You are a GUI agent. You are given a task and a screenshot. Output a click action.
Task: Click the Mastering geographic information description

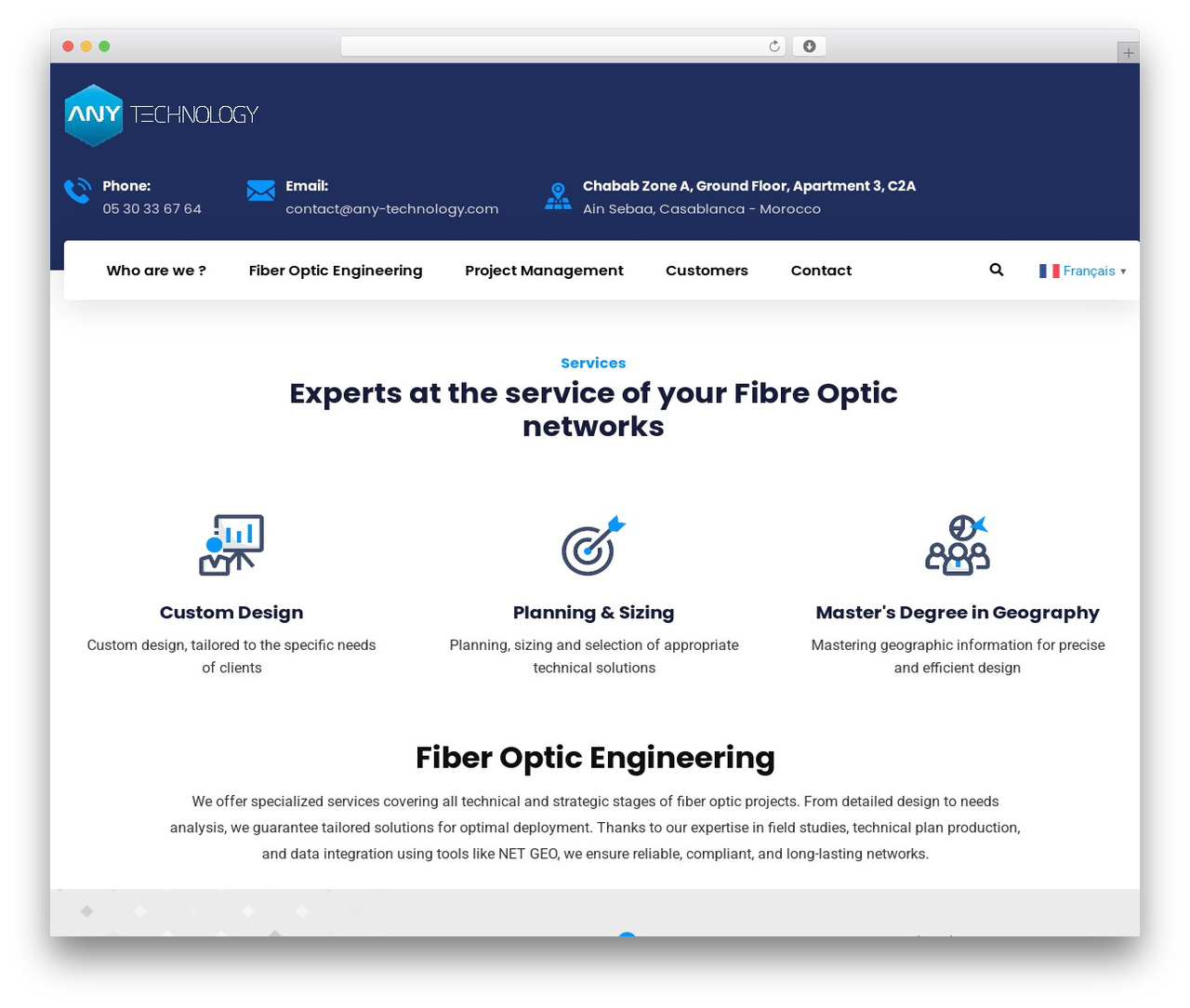click(x=958, y=657)
